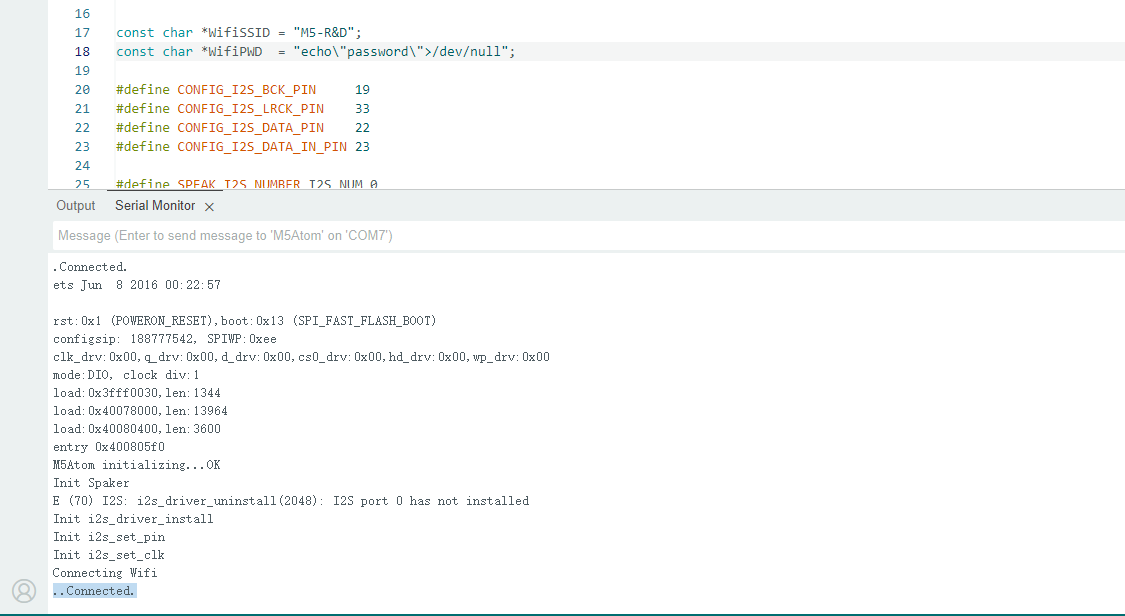This screenshot has height=616, width=1125.
Task: Select the Serial Monitor tab
Action: coord(155,206)
